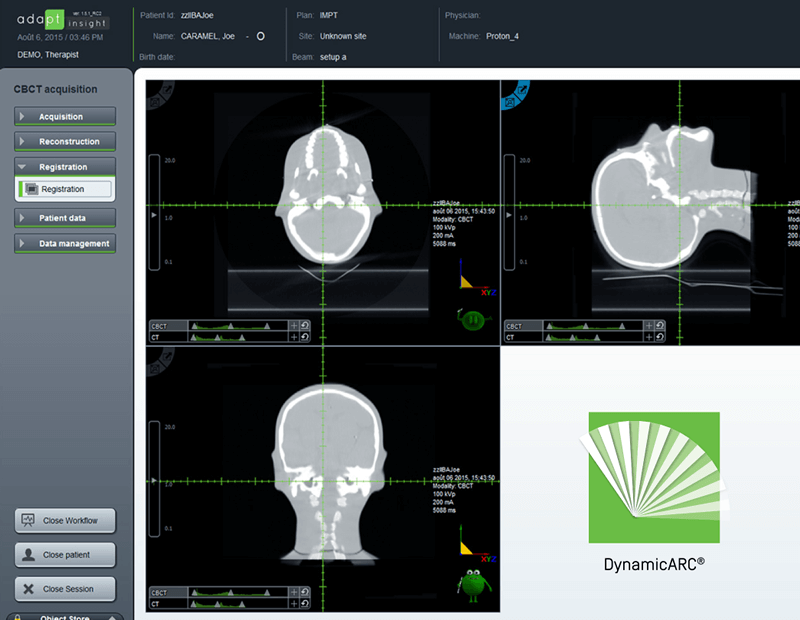The image size is (800, 620).
Task: Toggle the CBCT layer label in sagittal view
Action: [x=523, y=326]
